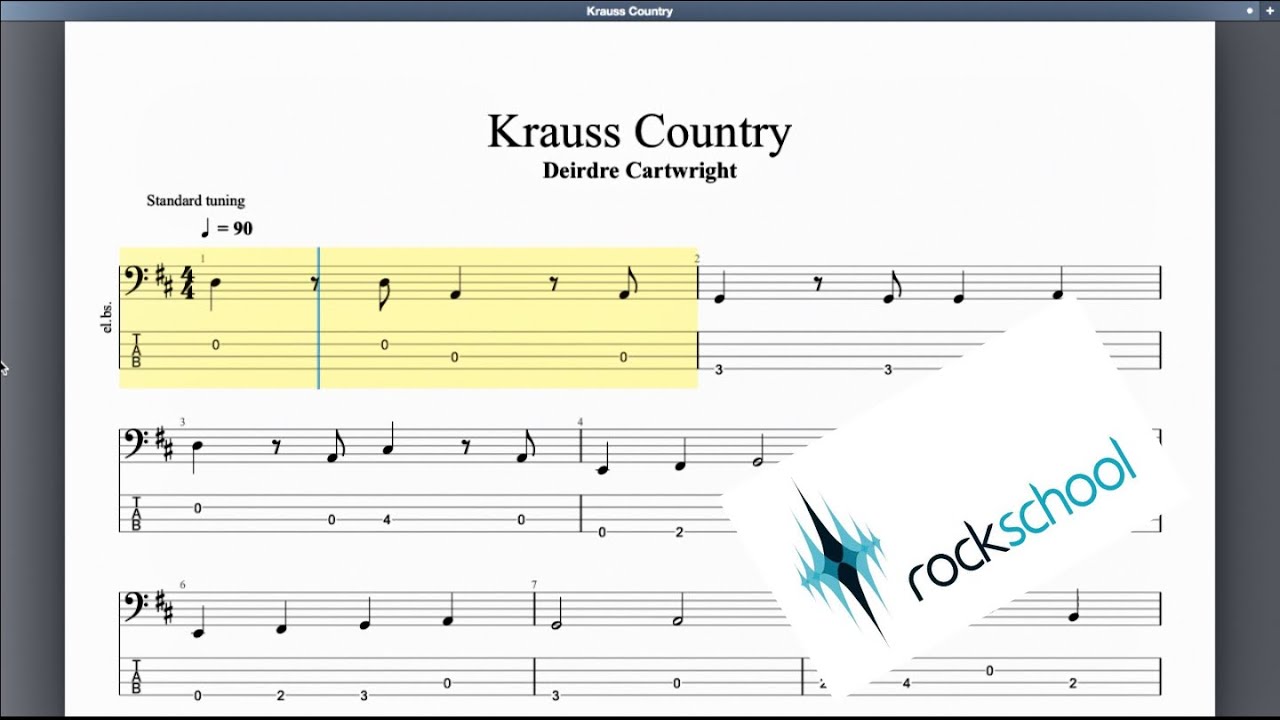Click the bar number 7 above the staff

click(x=534, y=585)
